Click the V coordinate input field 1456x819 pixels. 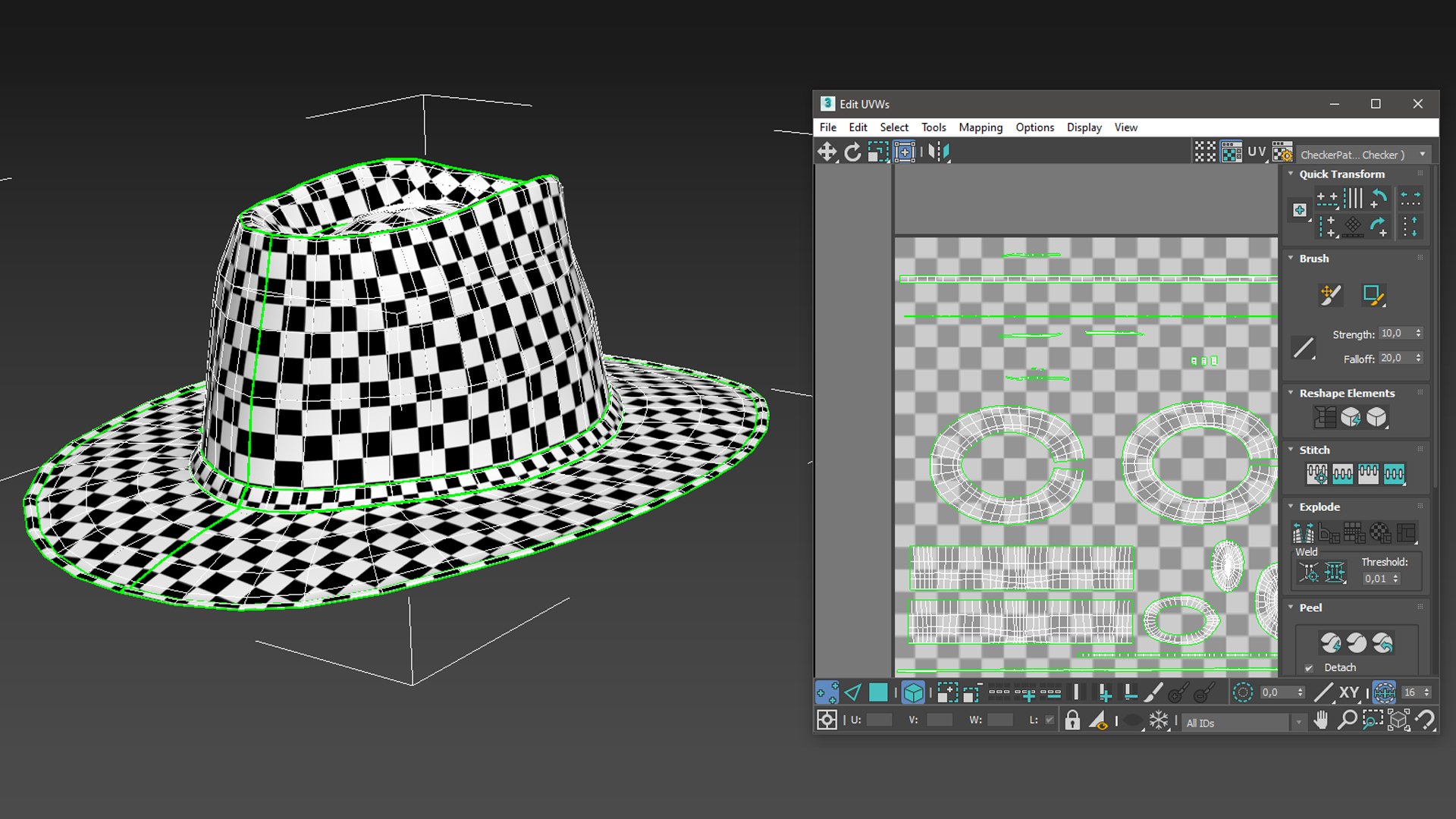(x=940, y=720)
